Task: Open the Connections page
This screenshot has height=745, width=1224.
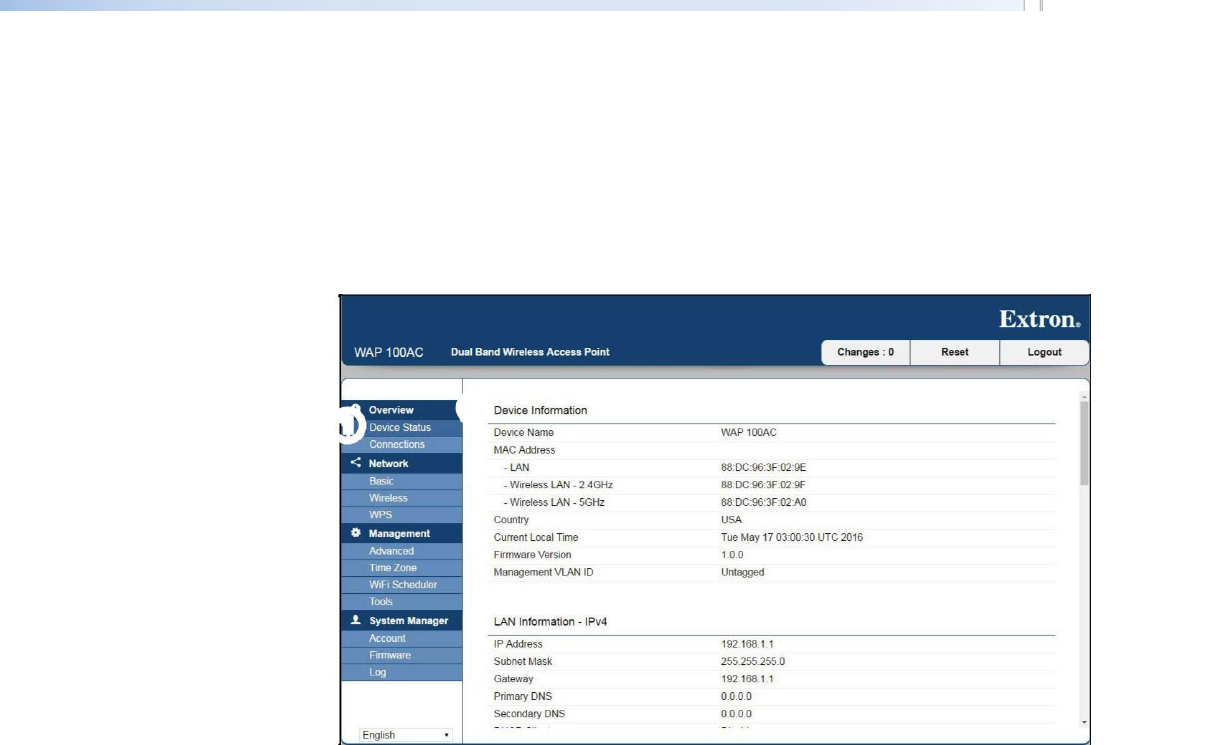Action: (397, 445)
